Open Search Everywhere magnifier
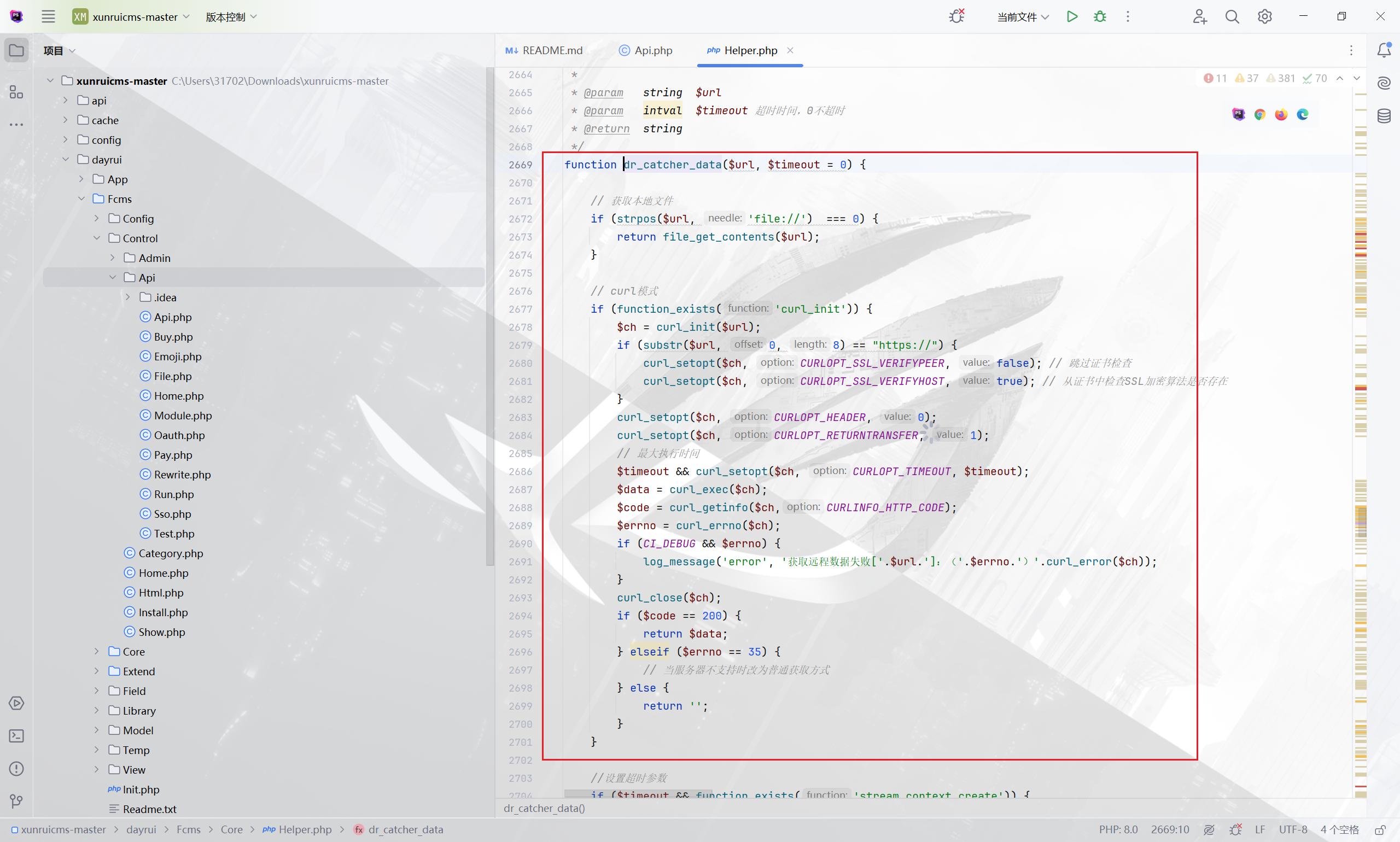The image size is (1400, 842). point(1232,16)
